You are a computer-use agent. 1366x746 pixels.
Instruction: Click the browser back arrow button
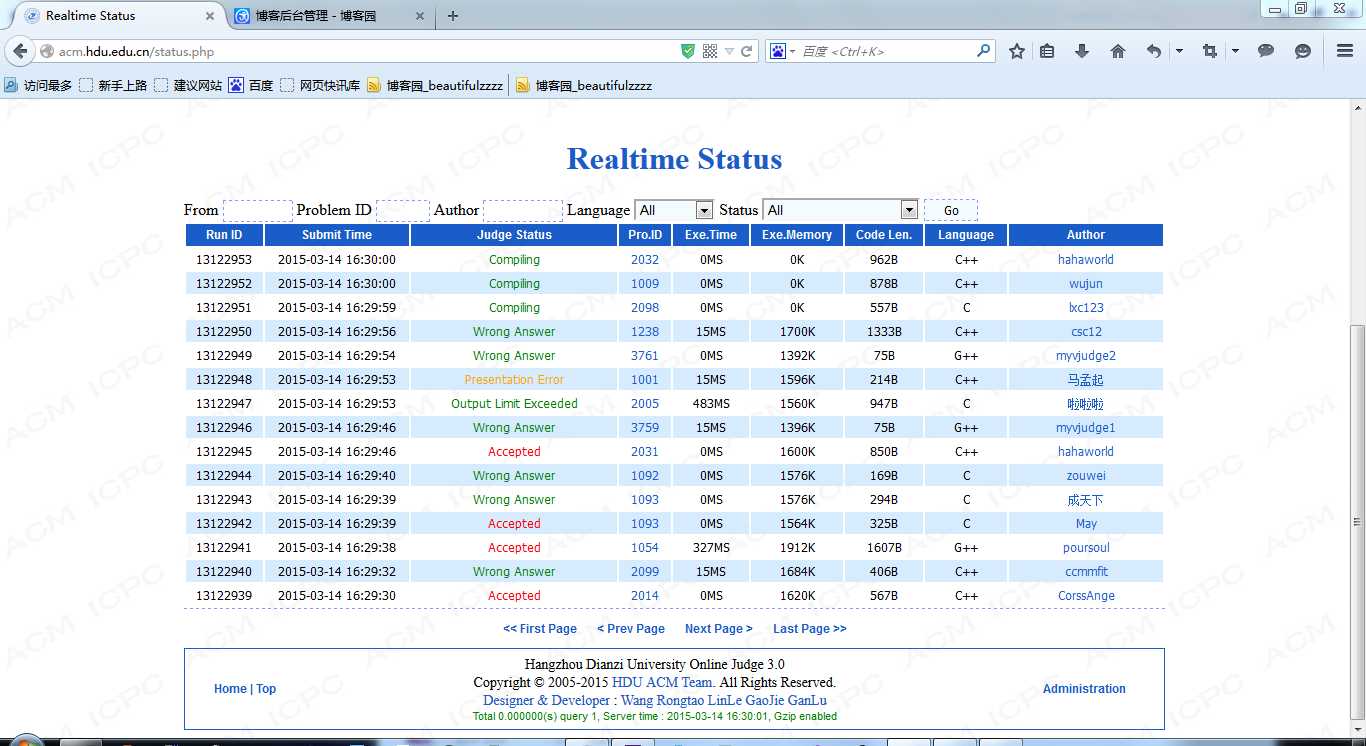coord(19,51)
